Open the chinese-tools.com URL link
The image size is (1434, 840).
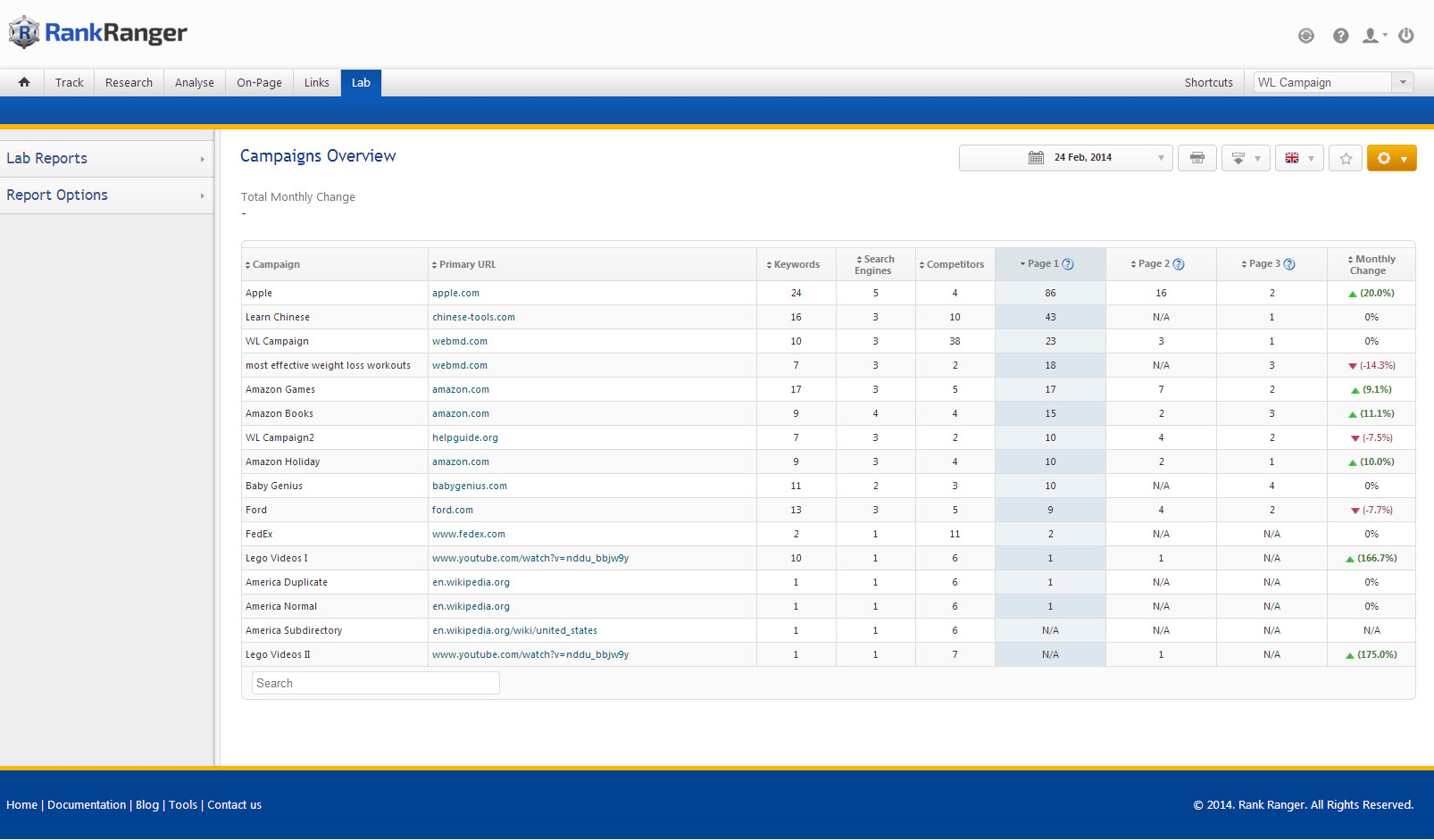click(473, 317)
